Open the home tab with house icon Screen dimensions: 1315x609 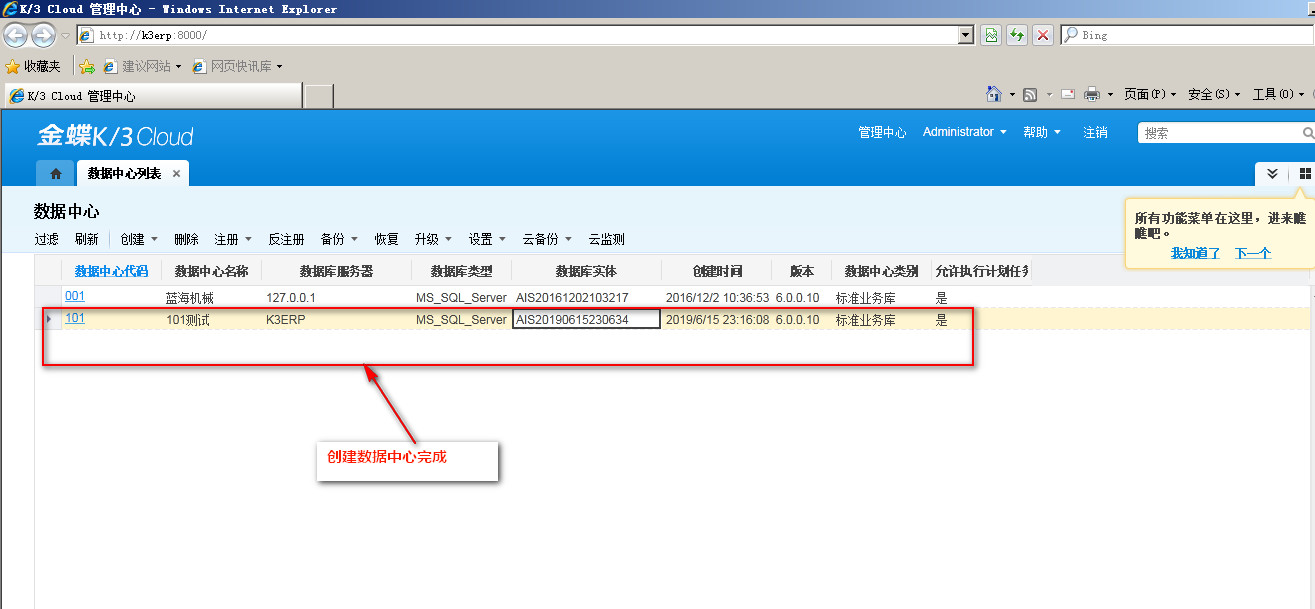tap(55, 173)
